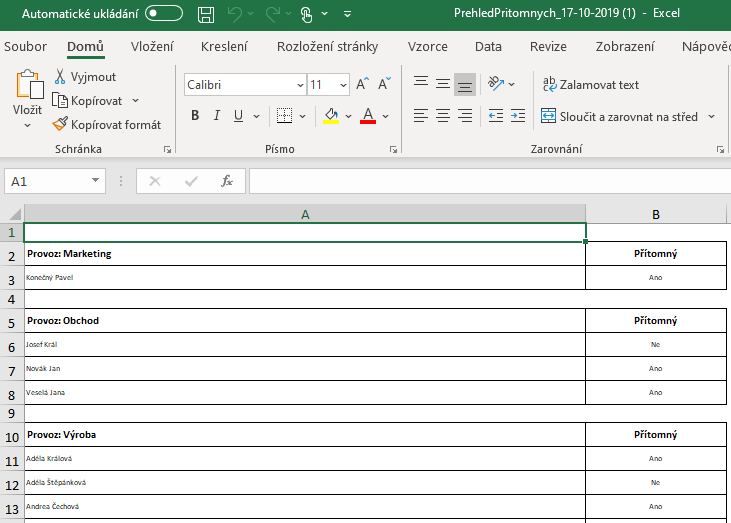
Task: Open the touch mode dropdown arrow
Action: pyautogui.click(x=324, y=14)
